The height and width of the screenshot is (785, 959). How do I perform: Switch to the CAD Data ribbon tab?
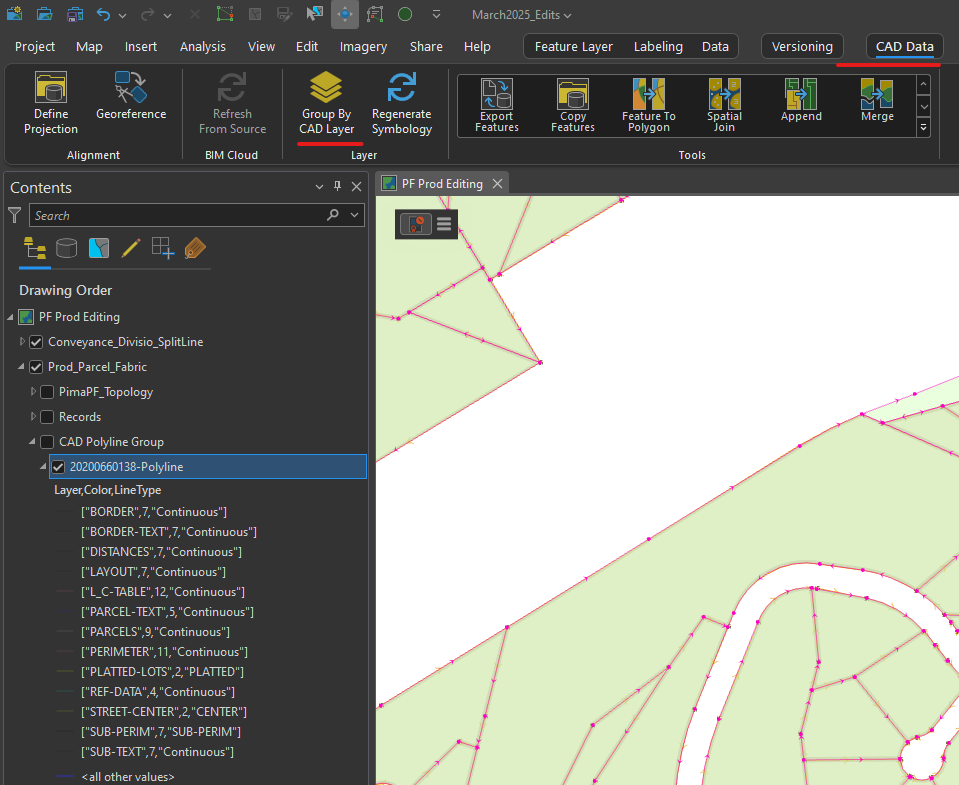click(x=903, y=46)
